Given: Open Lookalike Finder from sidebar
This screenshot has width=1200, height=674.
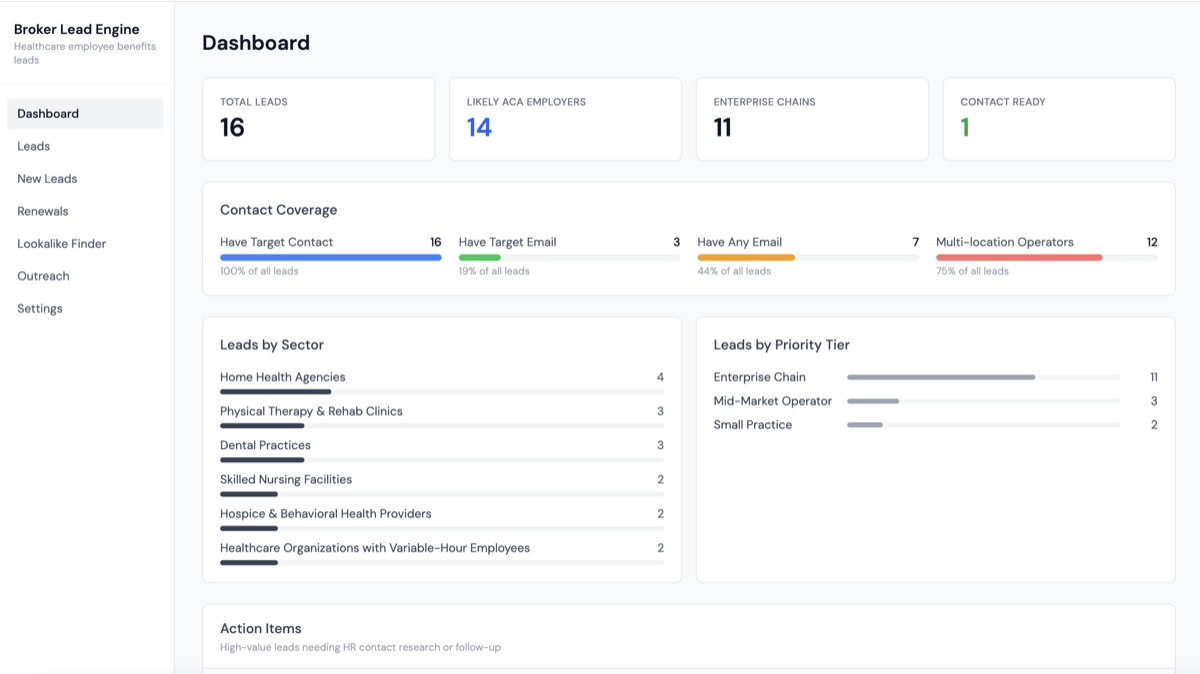Looking at the screenshot, I should (85, 244).
